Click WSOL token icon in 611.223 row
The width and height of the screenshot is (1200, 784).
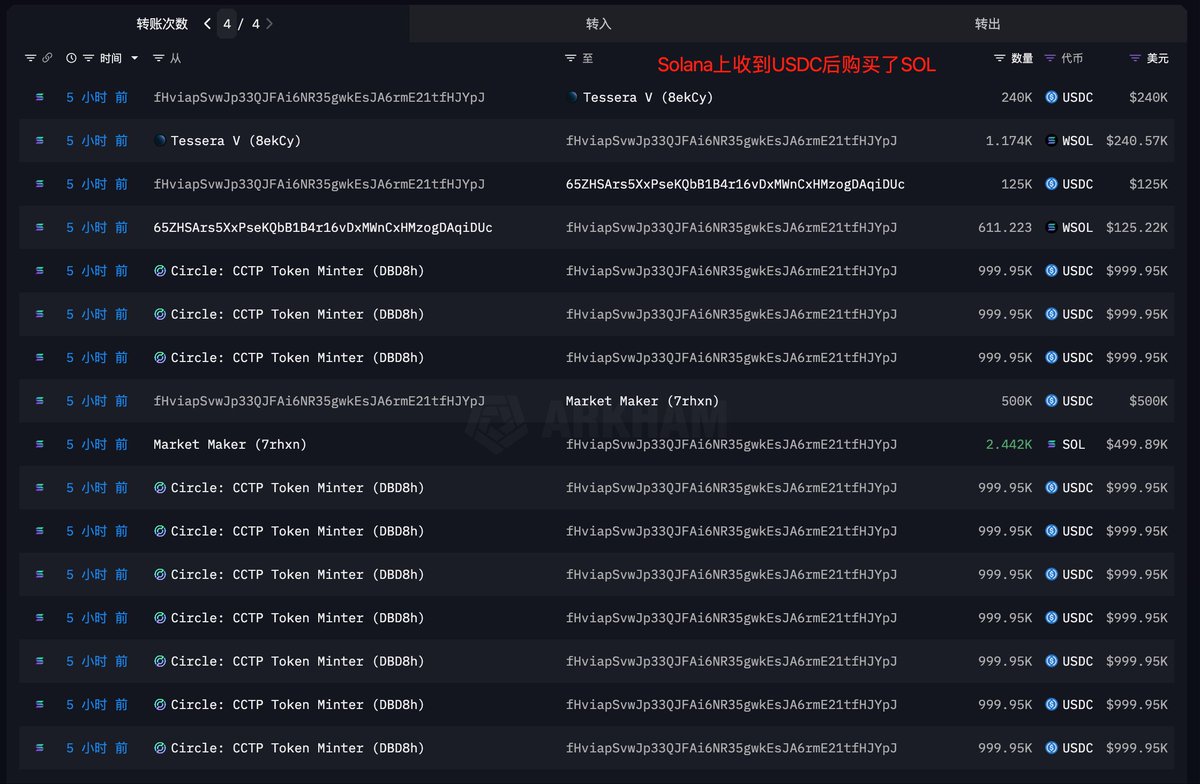coord(1051,228)
